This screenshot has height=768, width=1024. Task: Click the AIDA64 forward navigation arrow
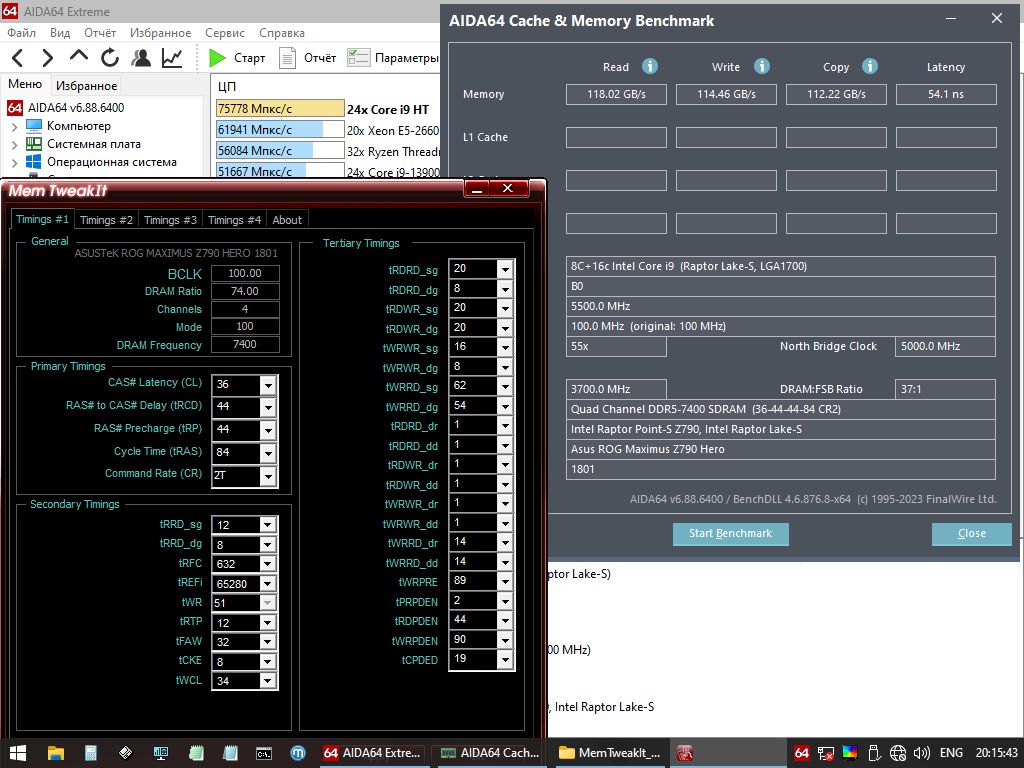pyautogui.click(x=47, y=58)
